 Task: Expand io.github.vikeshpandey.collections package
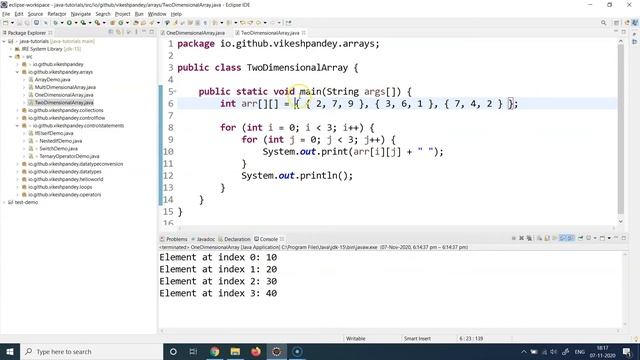[18, 110]
